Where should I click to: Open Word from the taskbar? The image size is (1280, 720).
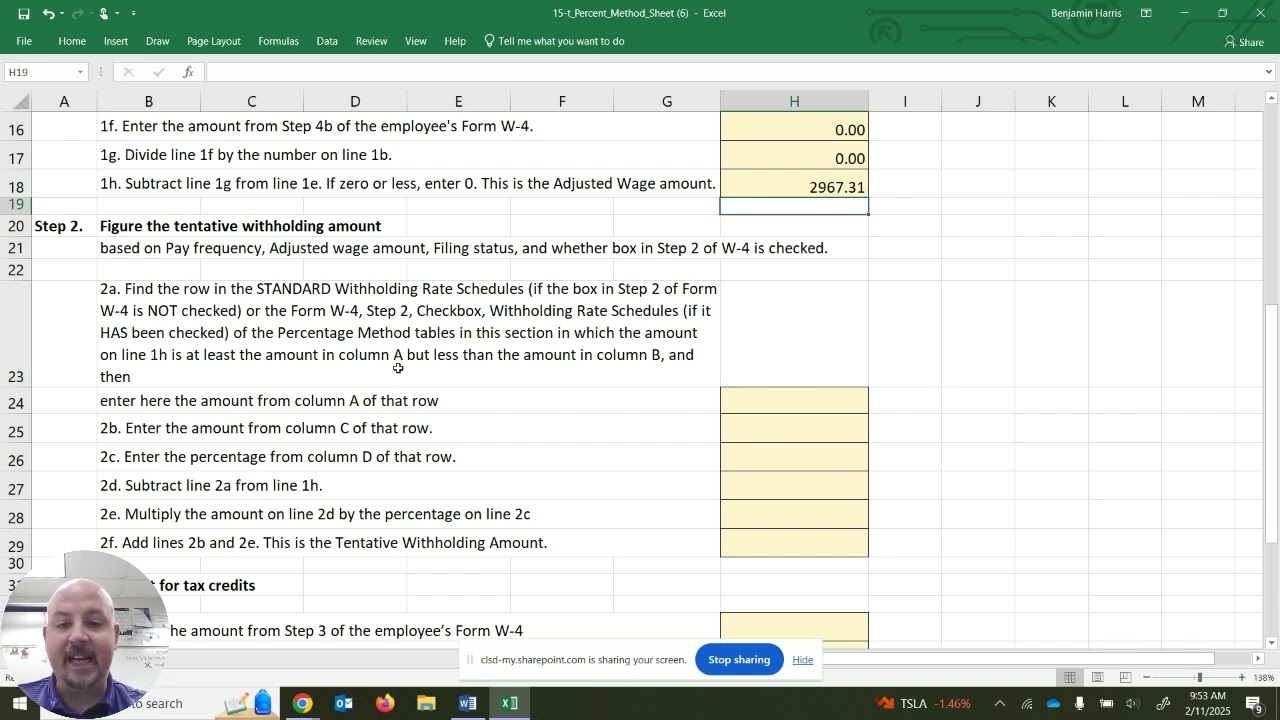467,704
